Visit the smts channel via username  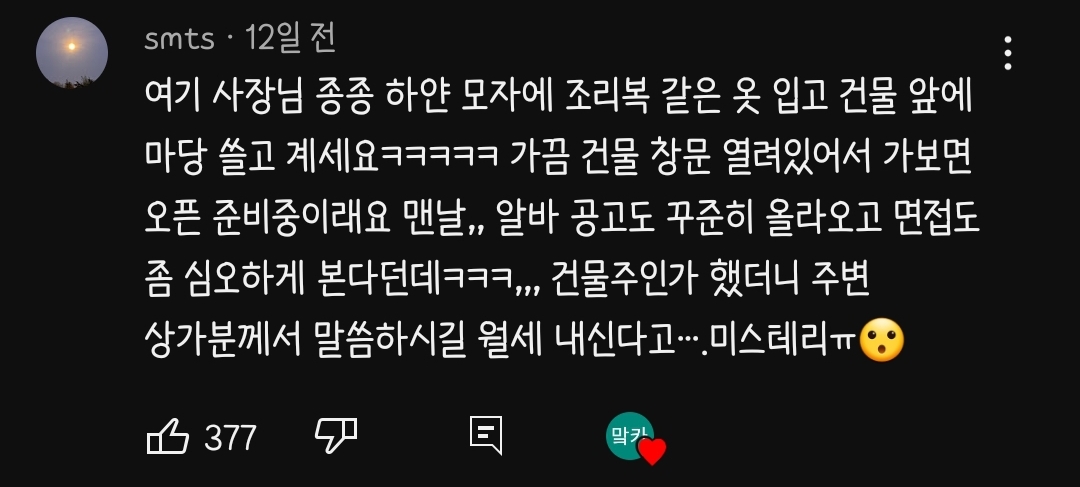pyautogui.click(x=179, y=39)
